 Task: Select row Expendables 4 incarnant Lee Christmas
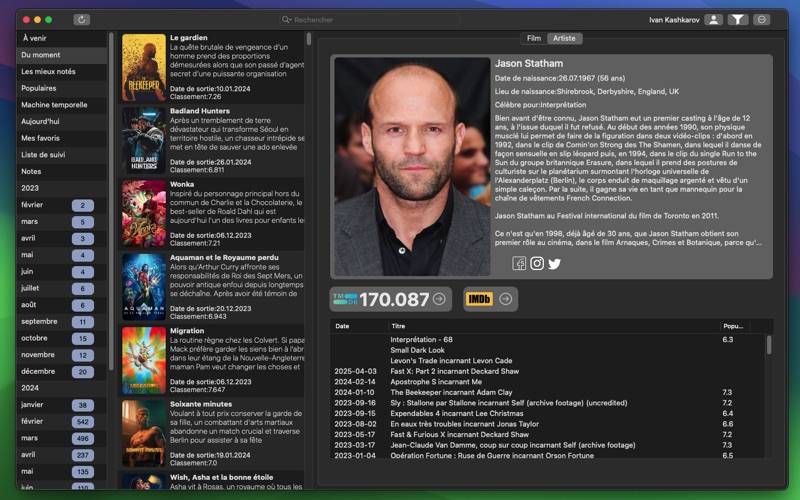(x=548, y=413)
